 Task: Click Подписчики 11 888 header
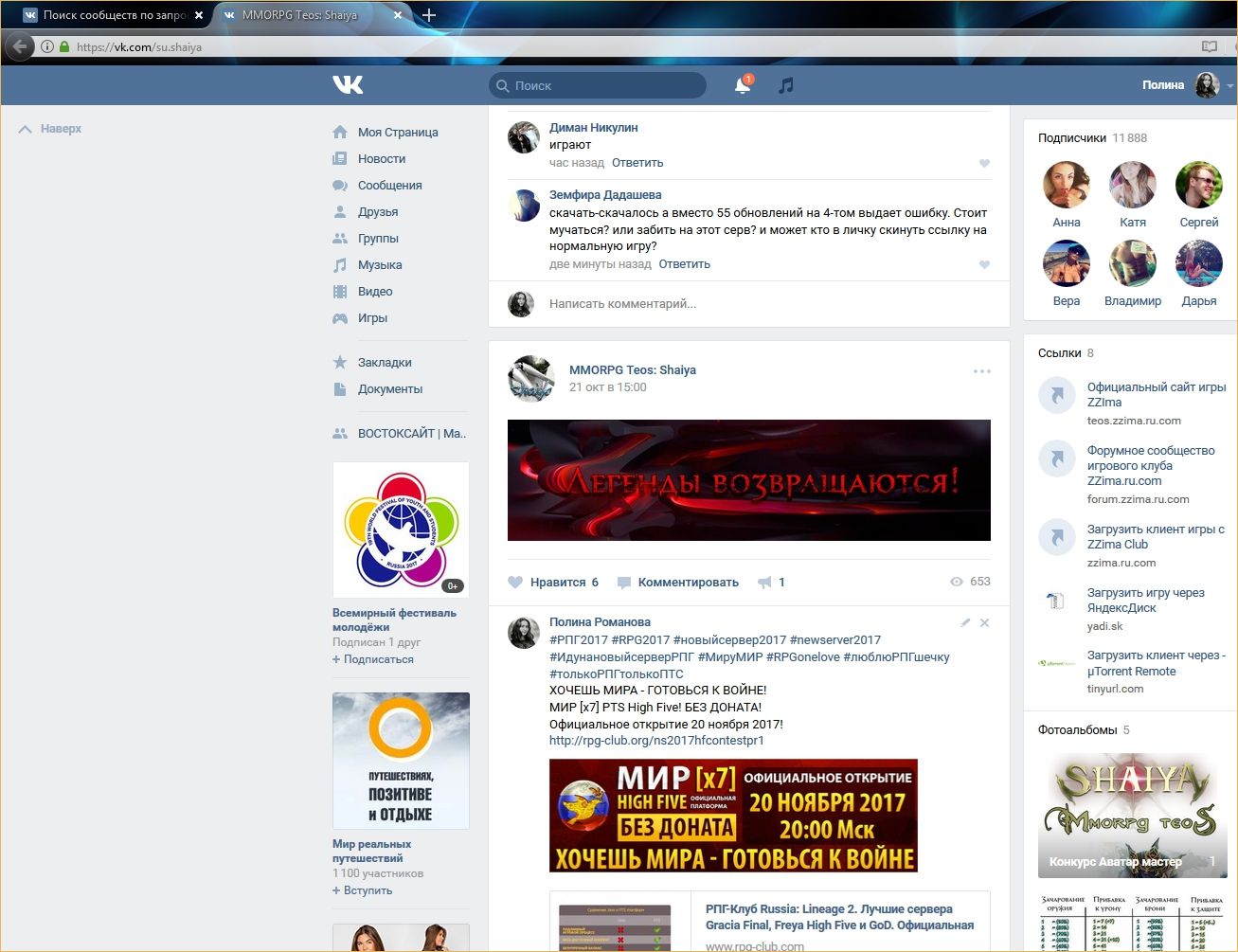point(1092,138)
